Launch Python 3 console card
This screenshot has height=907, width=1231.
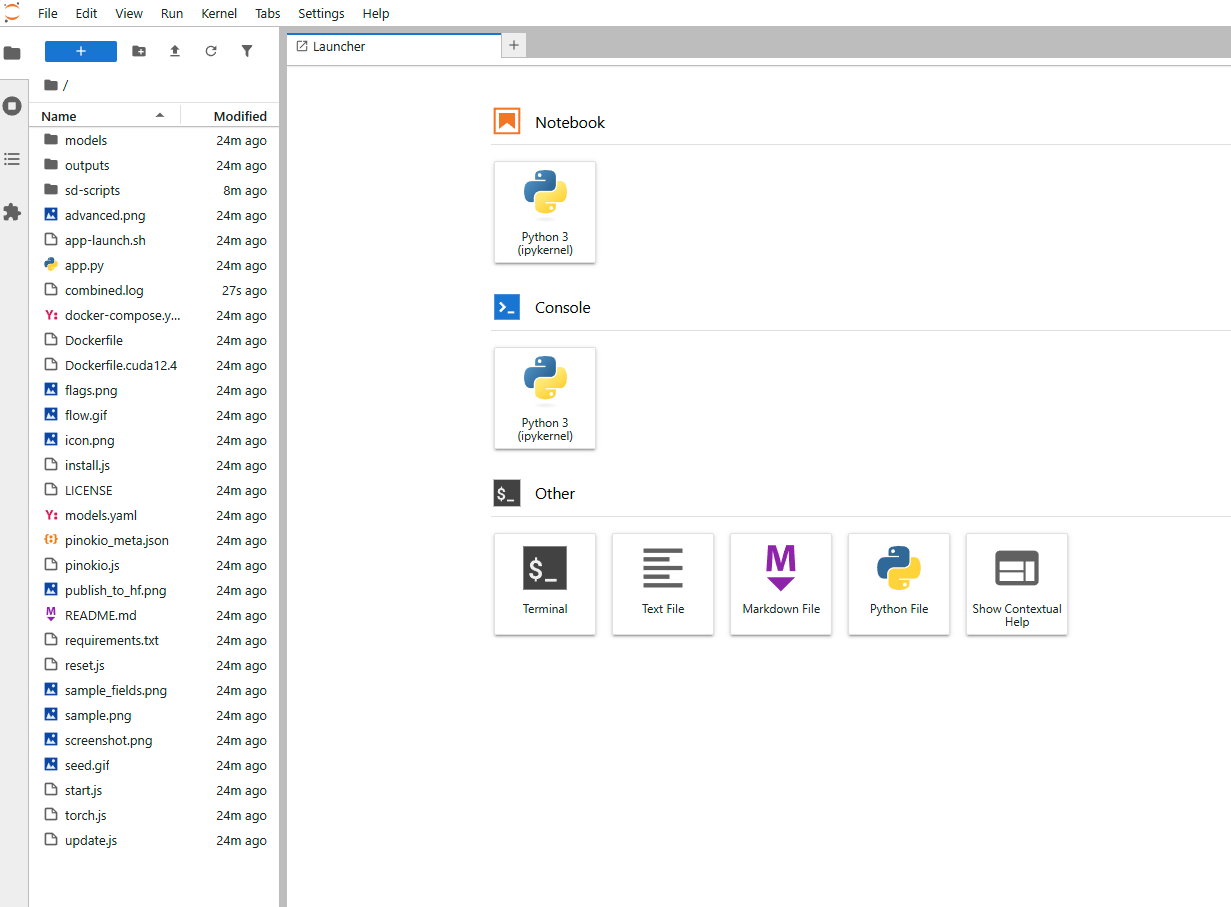[545, 398]
